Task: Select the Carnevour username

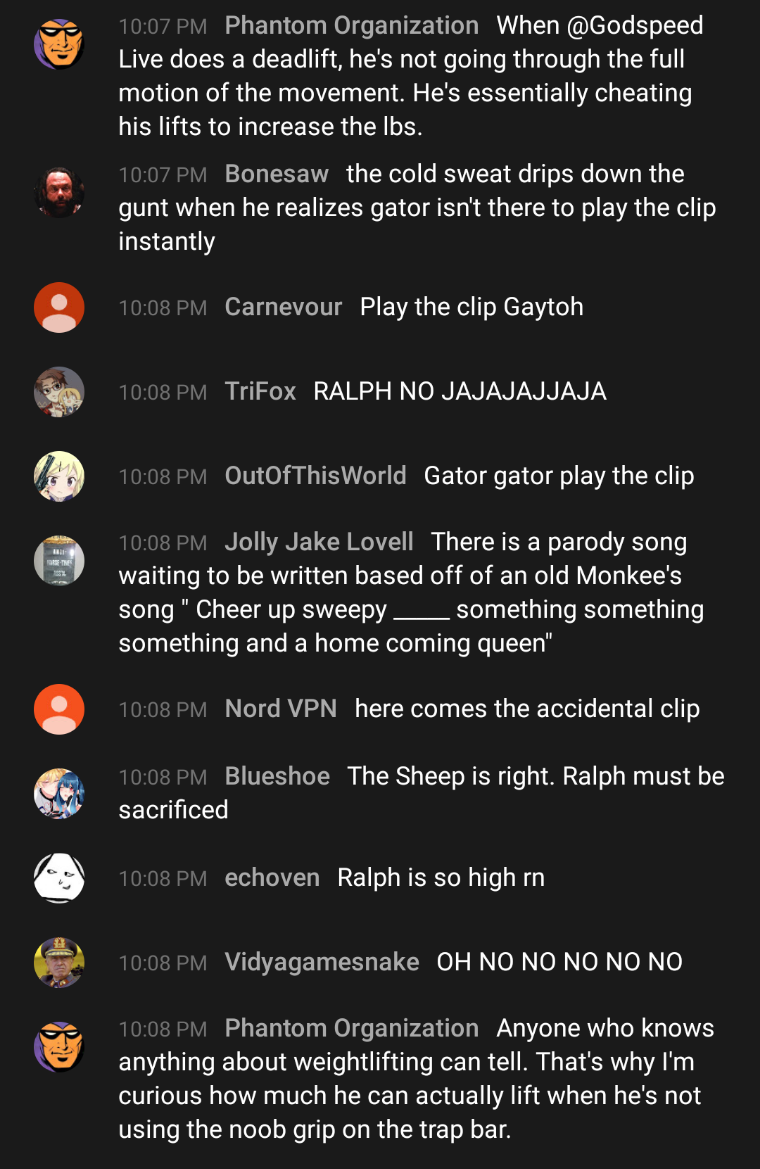Action: coord(283,307)
